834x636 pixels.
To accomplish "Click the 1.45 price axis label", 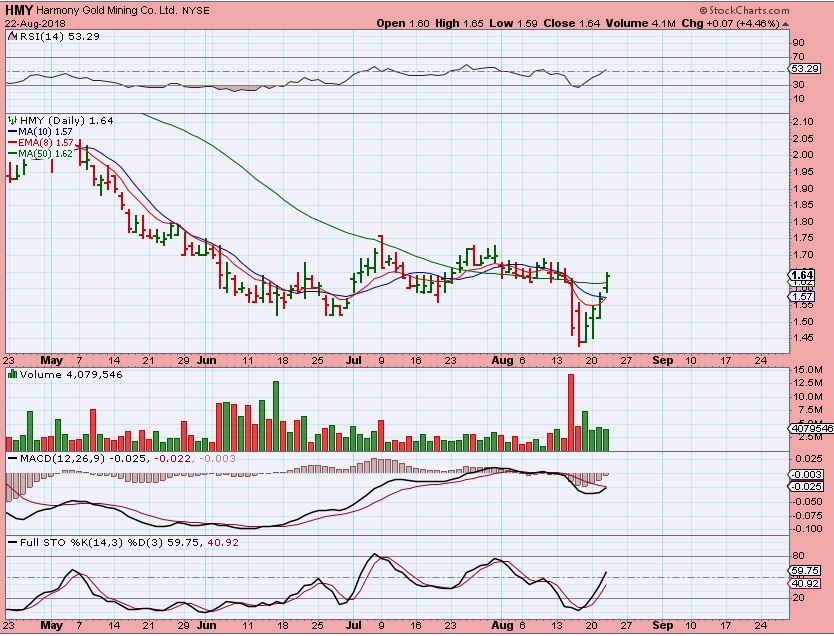I will (803, 338).
